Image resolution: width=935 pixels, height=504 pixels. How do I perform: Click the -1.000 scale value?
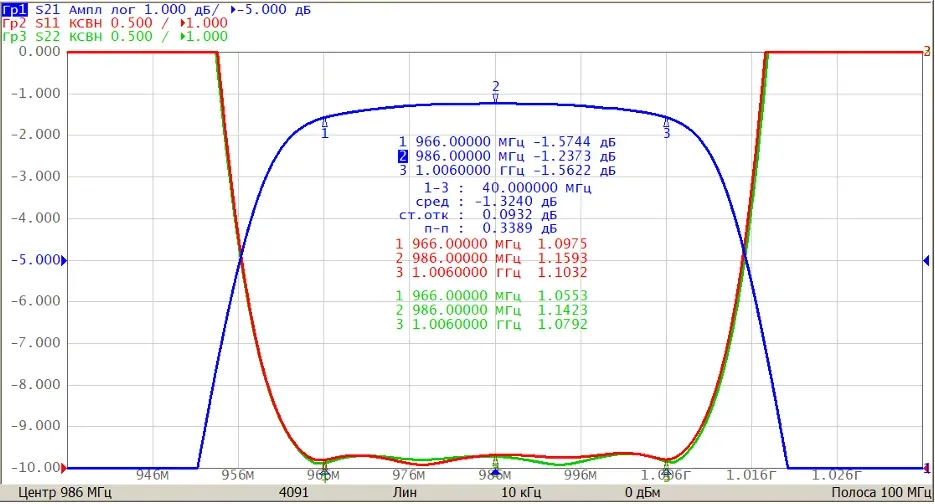point(36,94)
